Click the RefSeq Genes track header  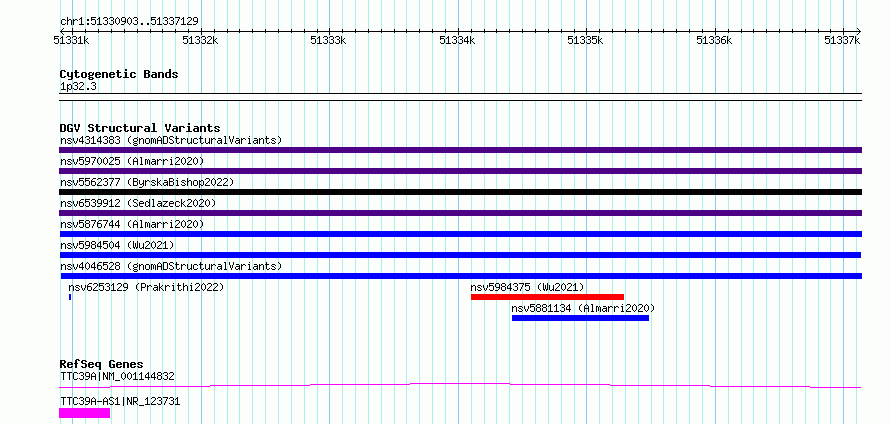click(101, 364)
